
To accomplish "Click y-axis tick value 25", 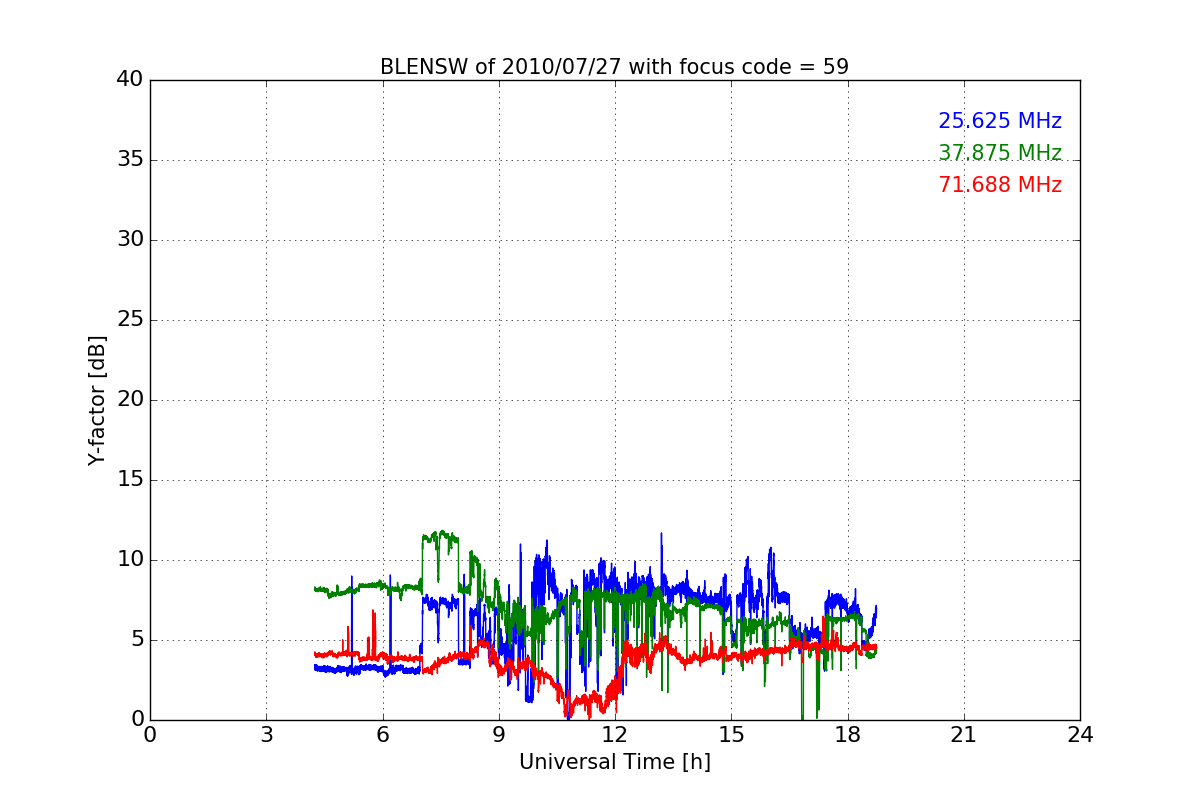I will (x=130, y=320).
